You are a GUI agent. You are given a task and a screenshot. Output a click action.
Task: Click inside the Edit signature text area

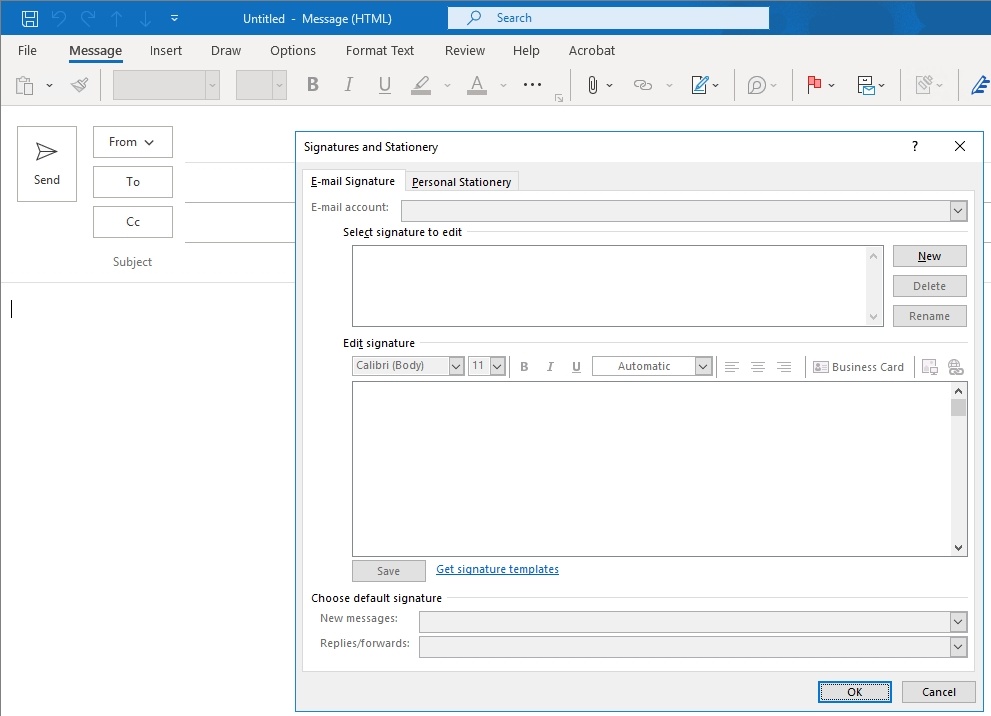click(x=650, y=468)
